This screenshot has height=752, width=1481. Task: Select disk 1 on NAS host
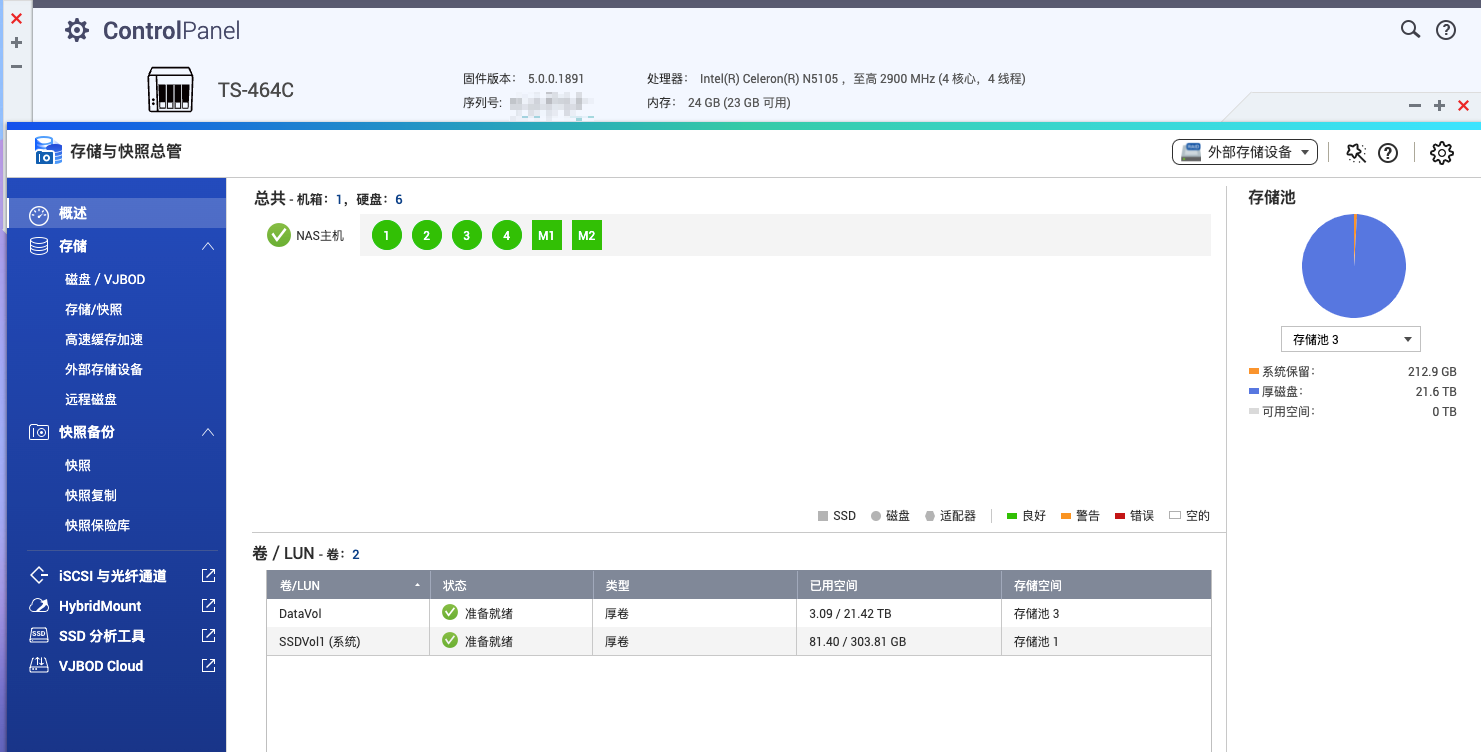coord(387,236)
